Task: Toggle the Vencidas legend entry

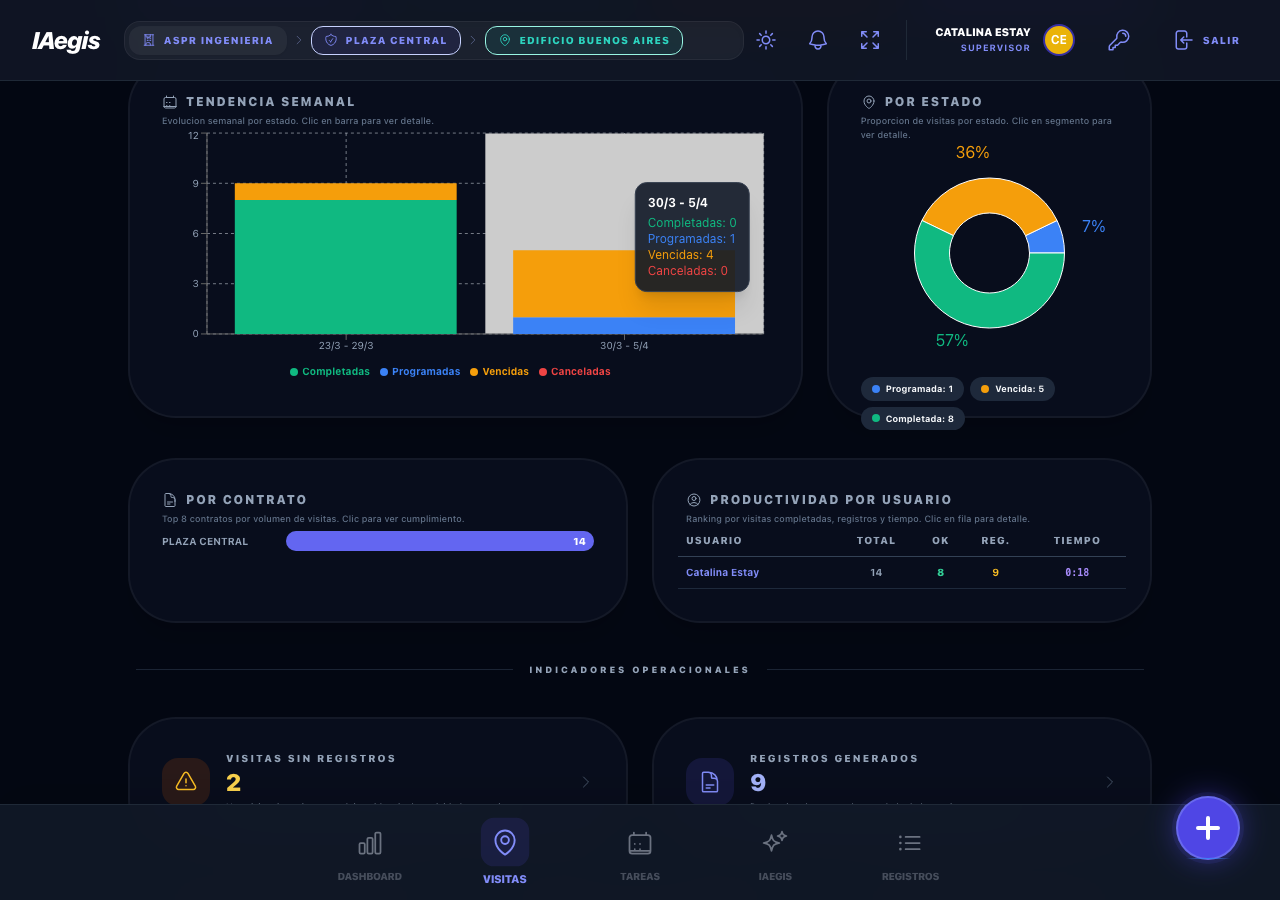Action: pos(498,371)
